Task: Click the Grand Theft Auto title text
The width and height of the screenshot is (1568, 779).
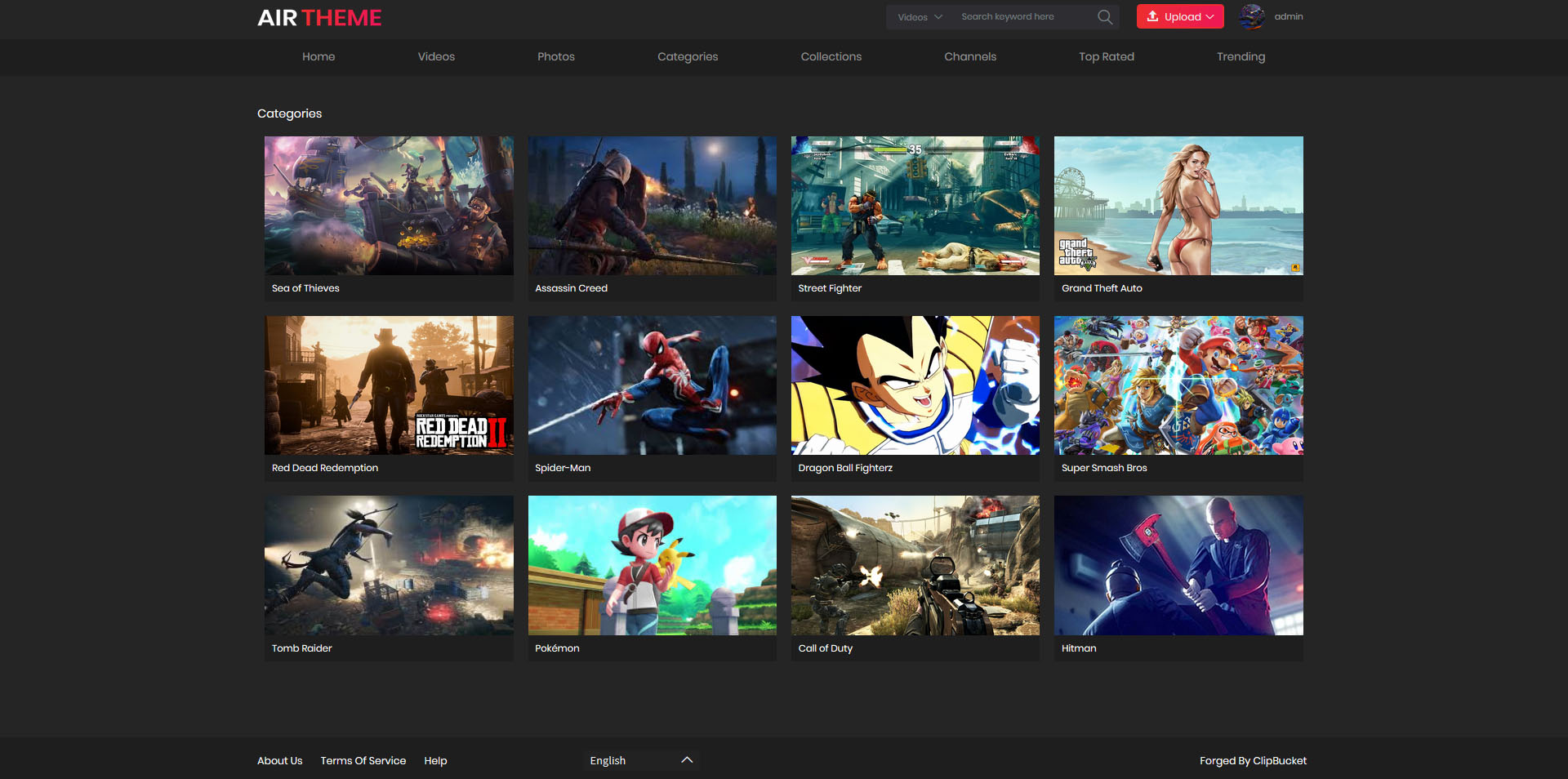Action: 1102,288
